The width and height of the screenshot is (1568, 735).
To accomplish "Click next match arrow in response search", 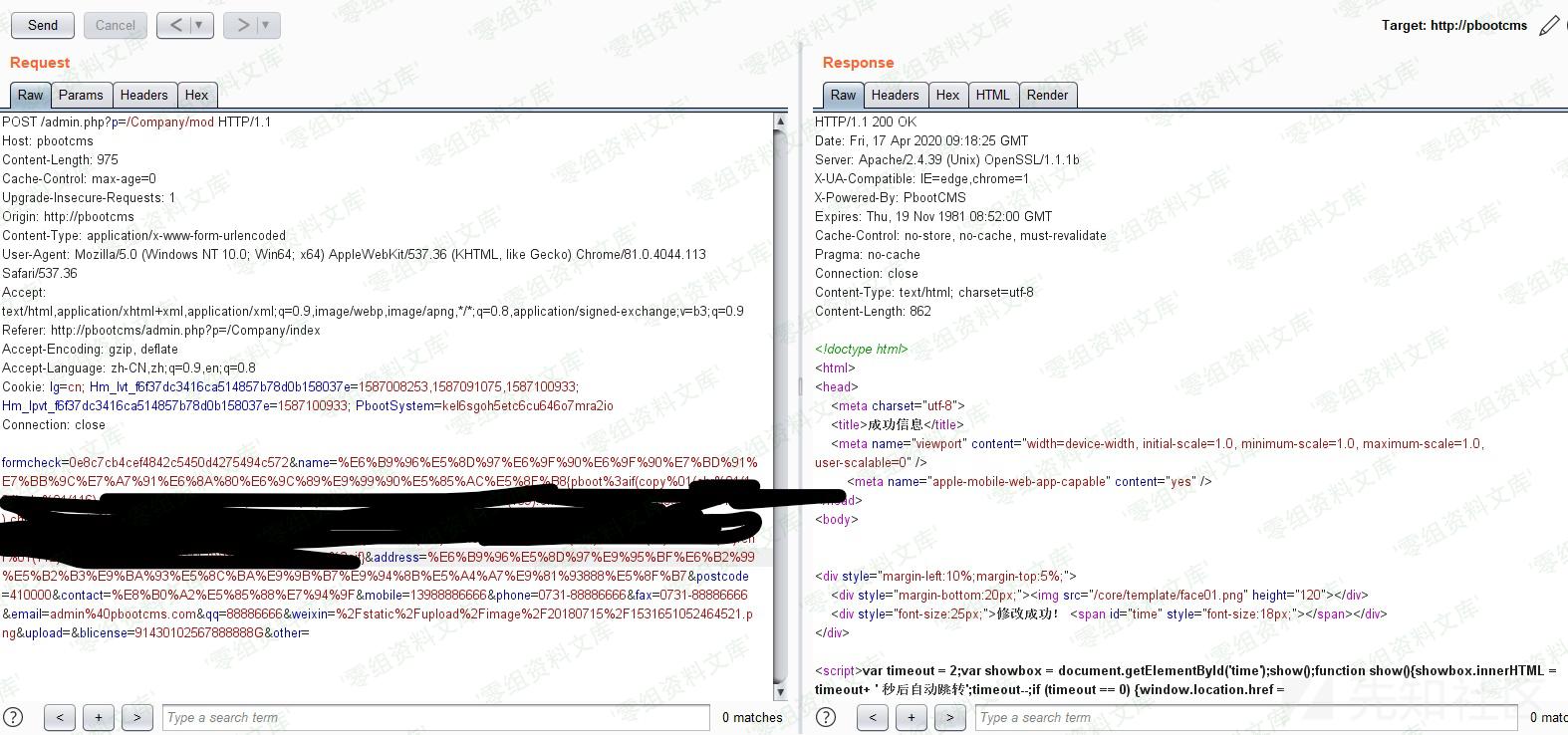I will 949,717.
